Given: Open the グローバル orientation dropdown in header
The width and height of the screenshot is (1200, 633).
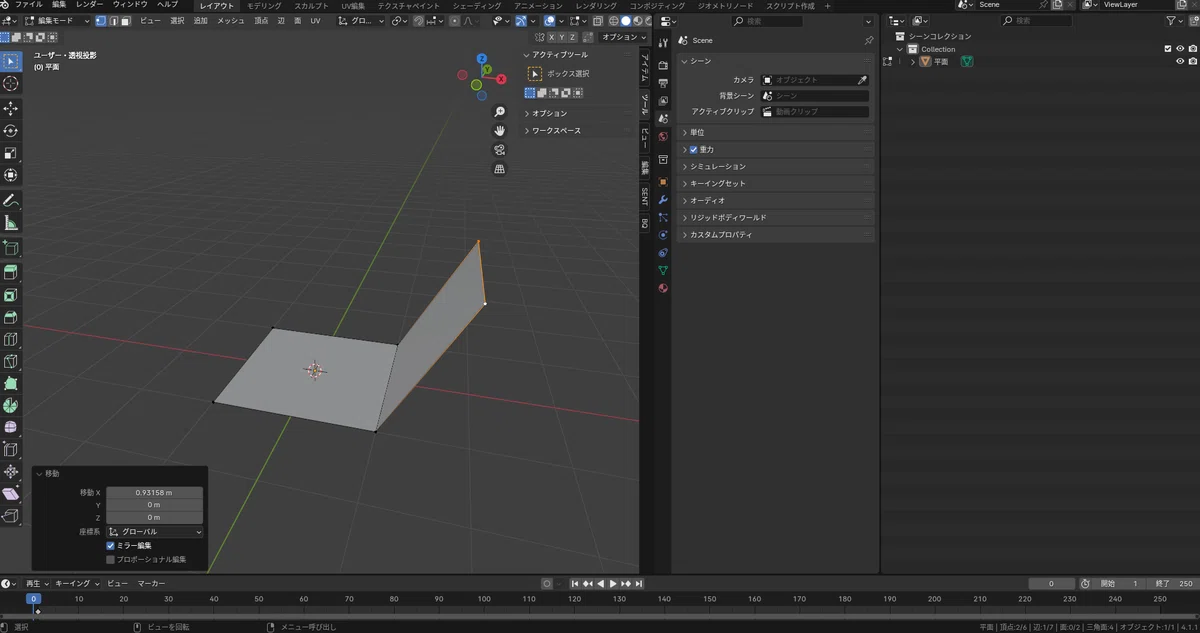Looking at the screenshot, I should [361, 20].
